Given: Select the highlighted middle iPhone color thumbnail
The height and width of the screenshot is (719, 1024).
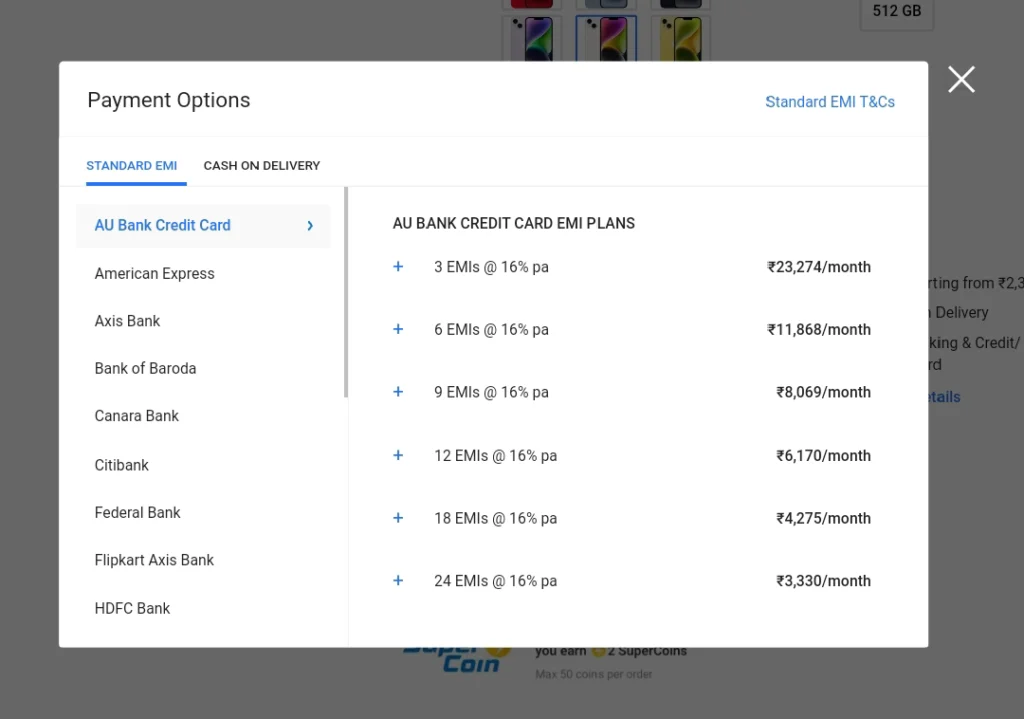Looking at the screenshot, I should [x=606, y=39].
